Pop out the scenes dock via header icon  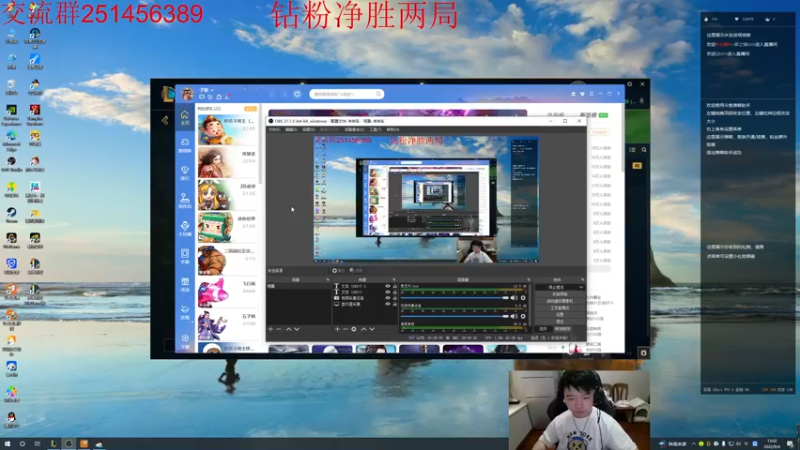(x=328, y=280)
